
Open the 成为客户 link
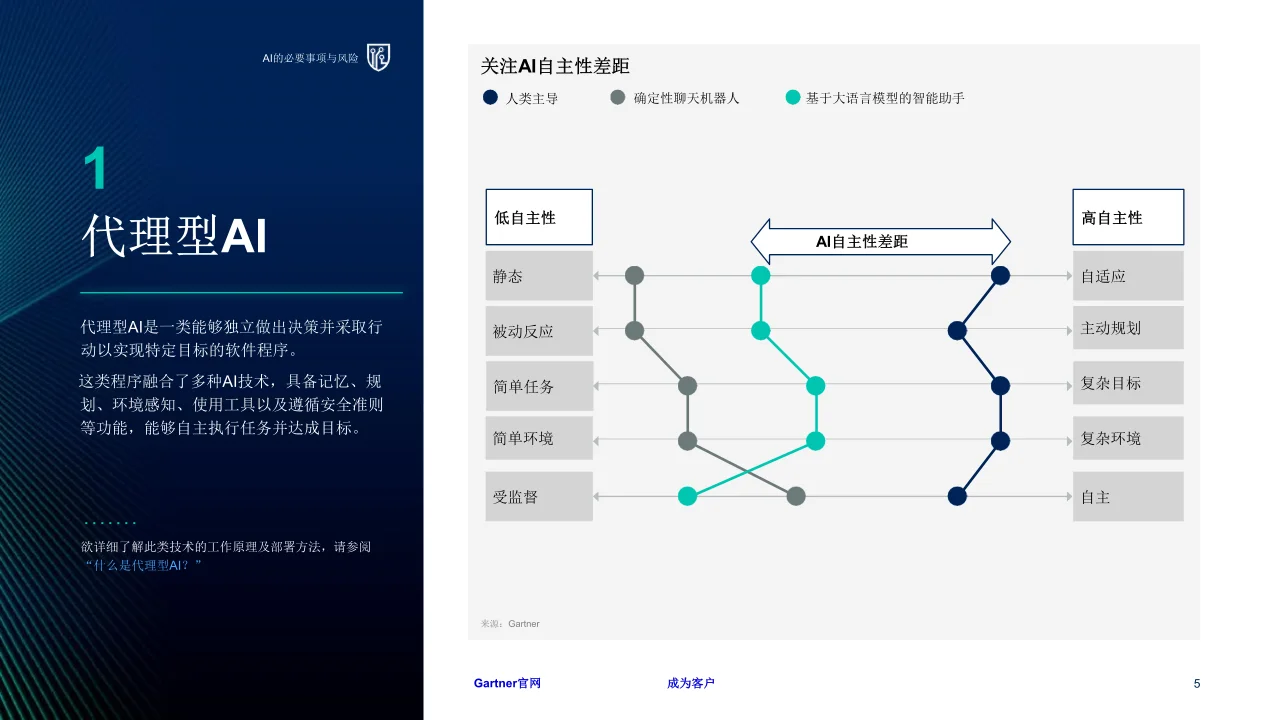[x=691, y=683]
